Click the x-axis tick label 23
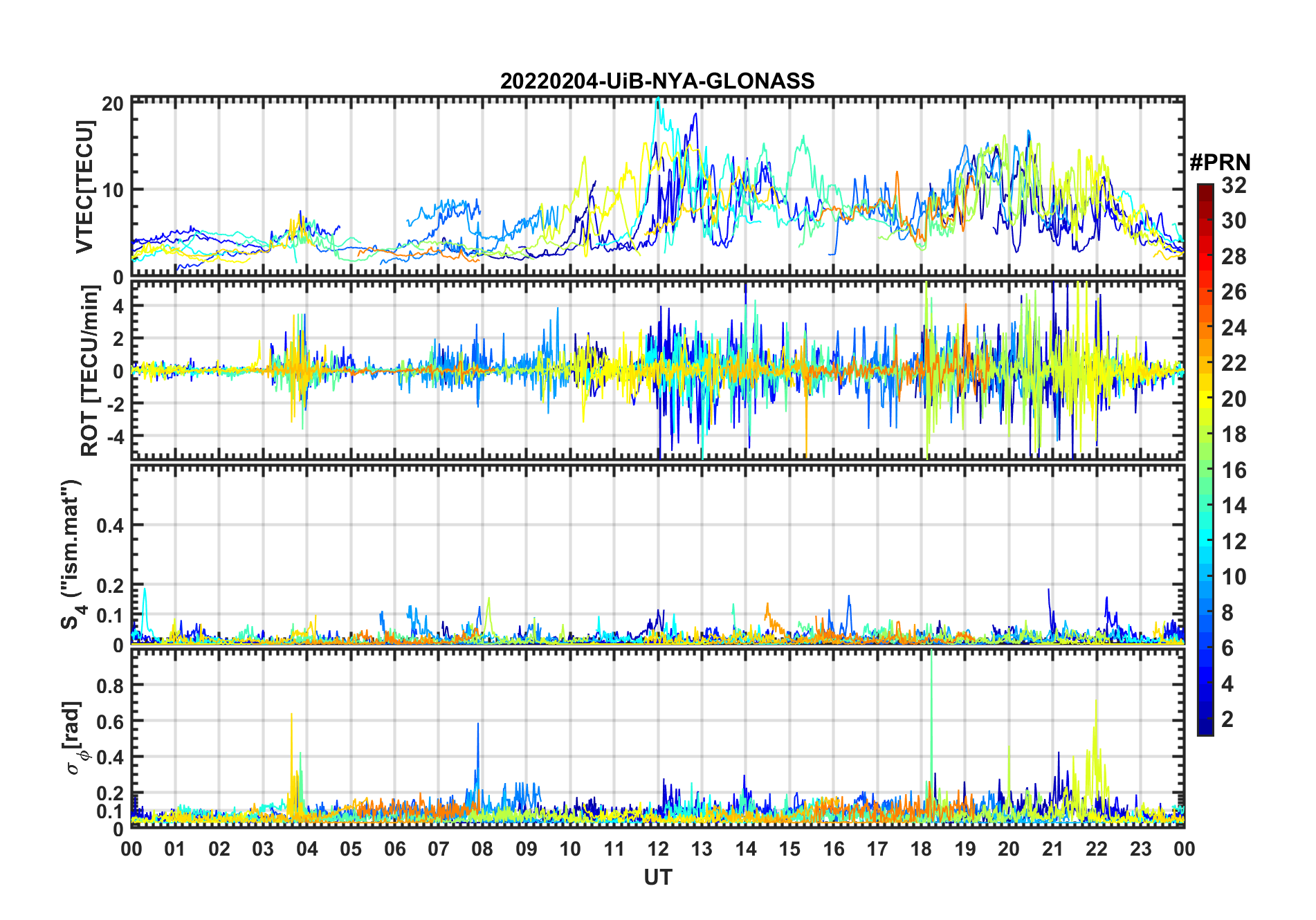 1140,849
